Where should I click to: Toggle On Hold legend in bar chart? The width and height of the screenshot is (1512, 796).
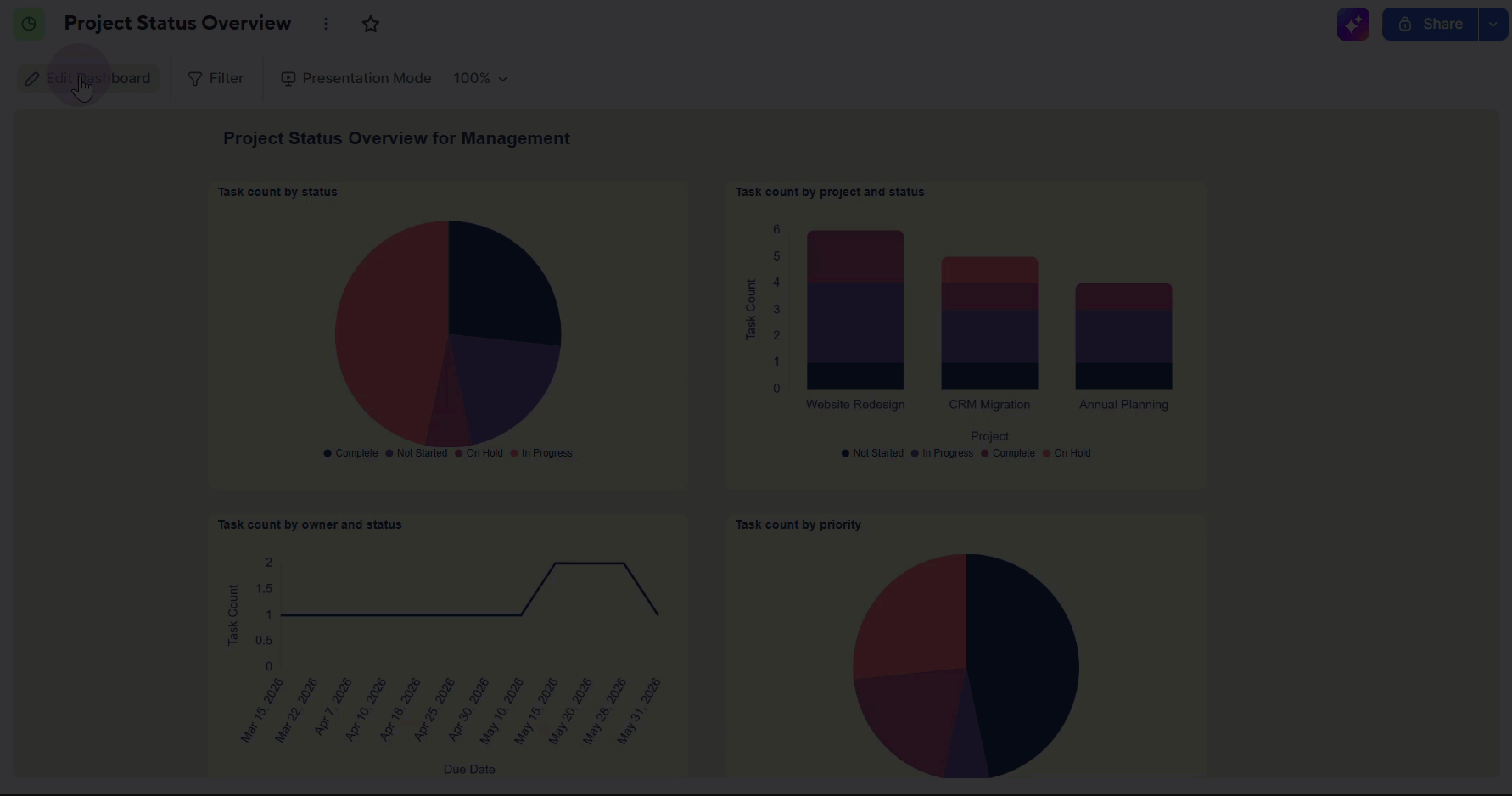point(1067,453)
